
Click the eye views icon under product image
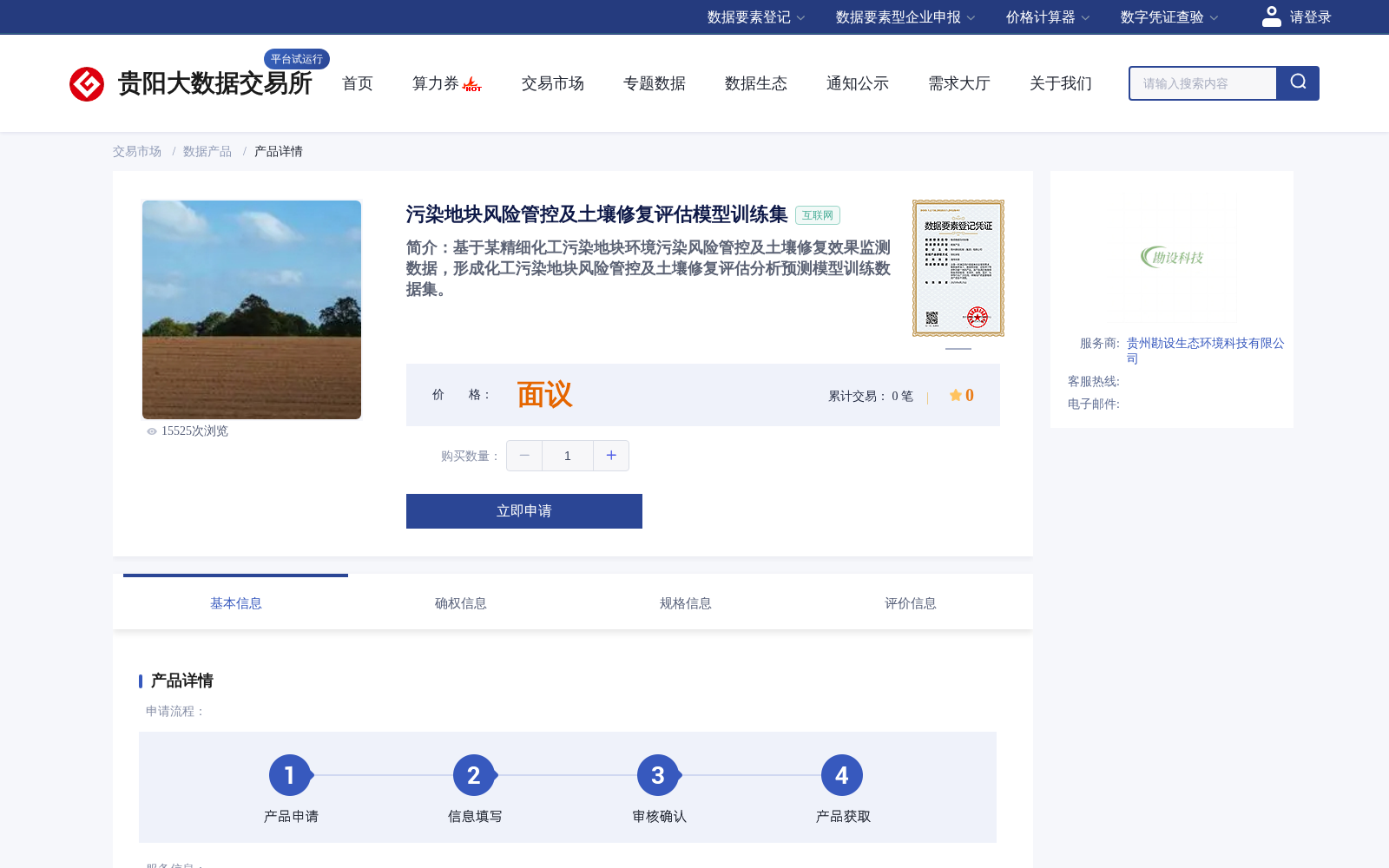[x=152, y=431]
